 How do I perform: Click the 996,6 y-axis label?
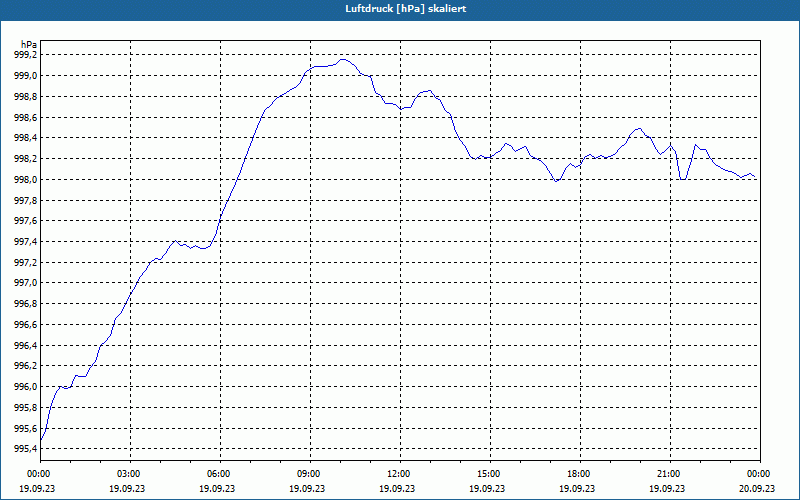pyautogui.click(x=25, y=324)
